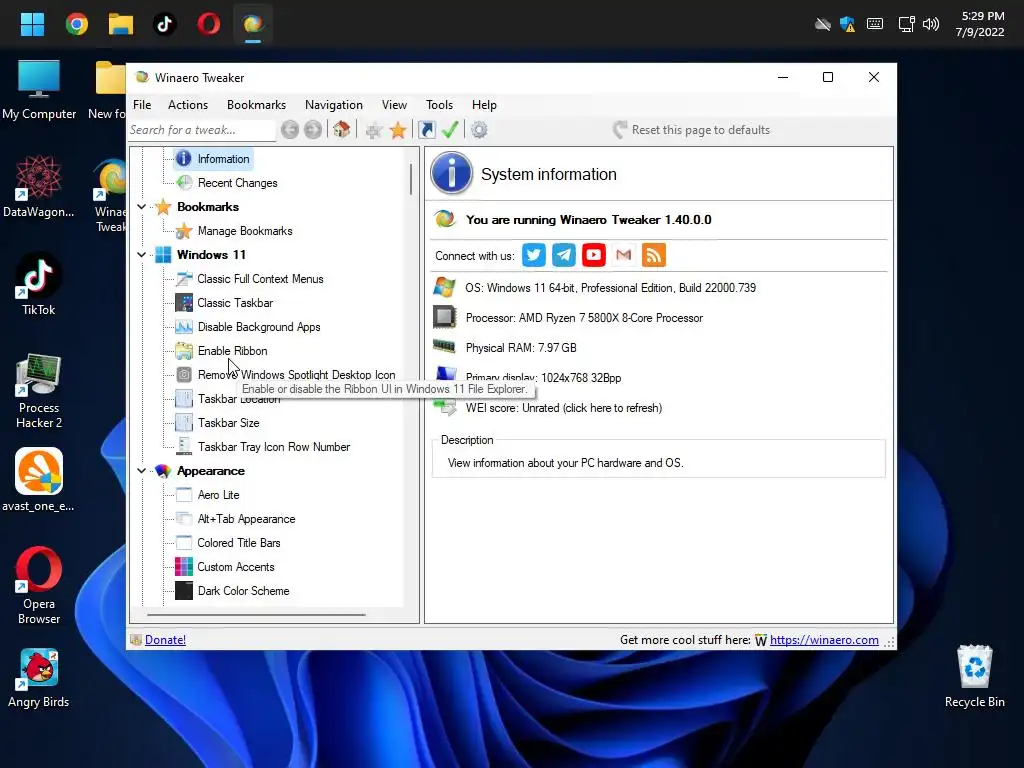The width and height of the screenshot is (1024, 768).
Task: Click the Donate! link
Action: click(165, 640)
